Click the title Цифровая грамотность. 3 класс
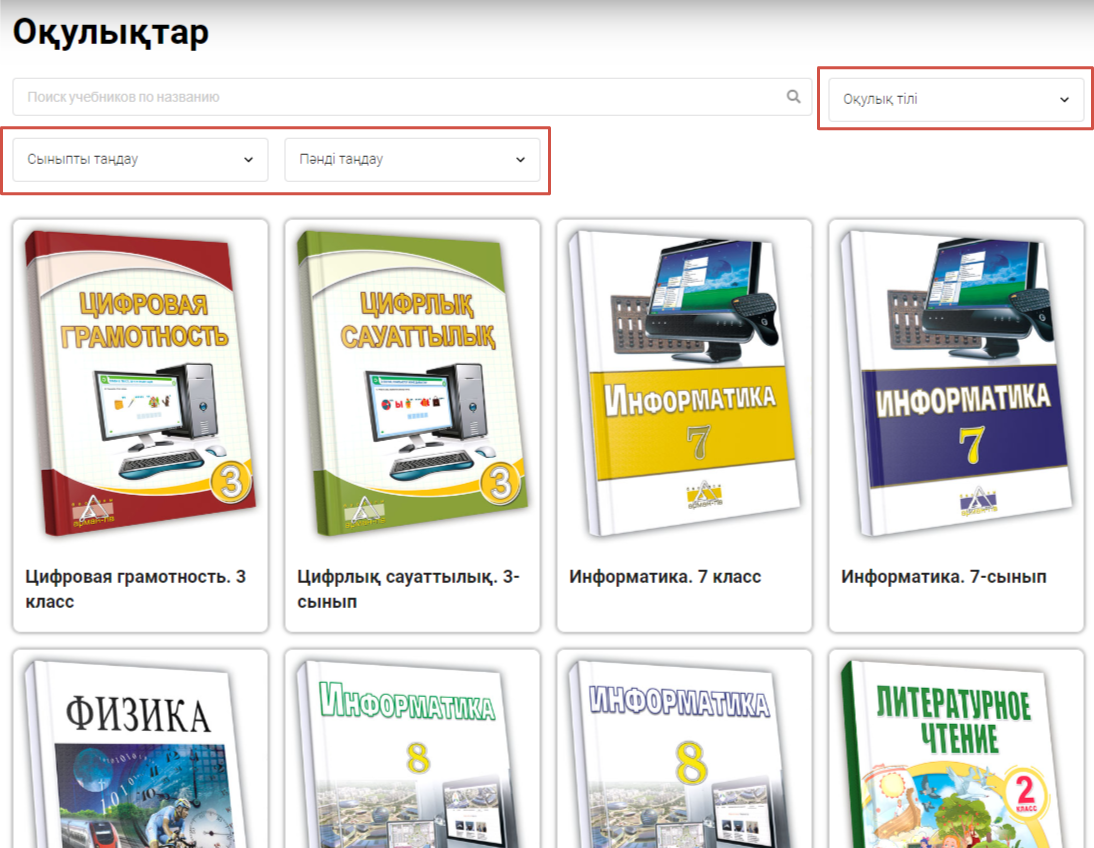1094x848 pixels. coord(135,589)
